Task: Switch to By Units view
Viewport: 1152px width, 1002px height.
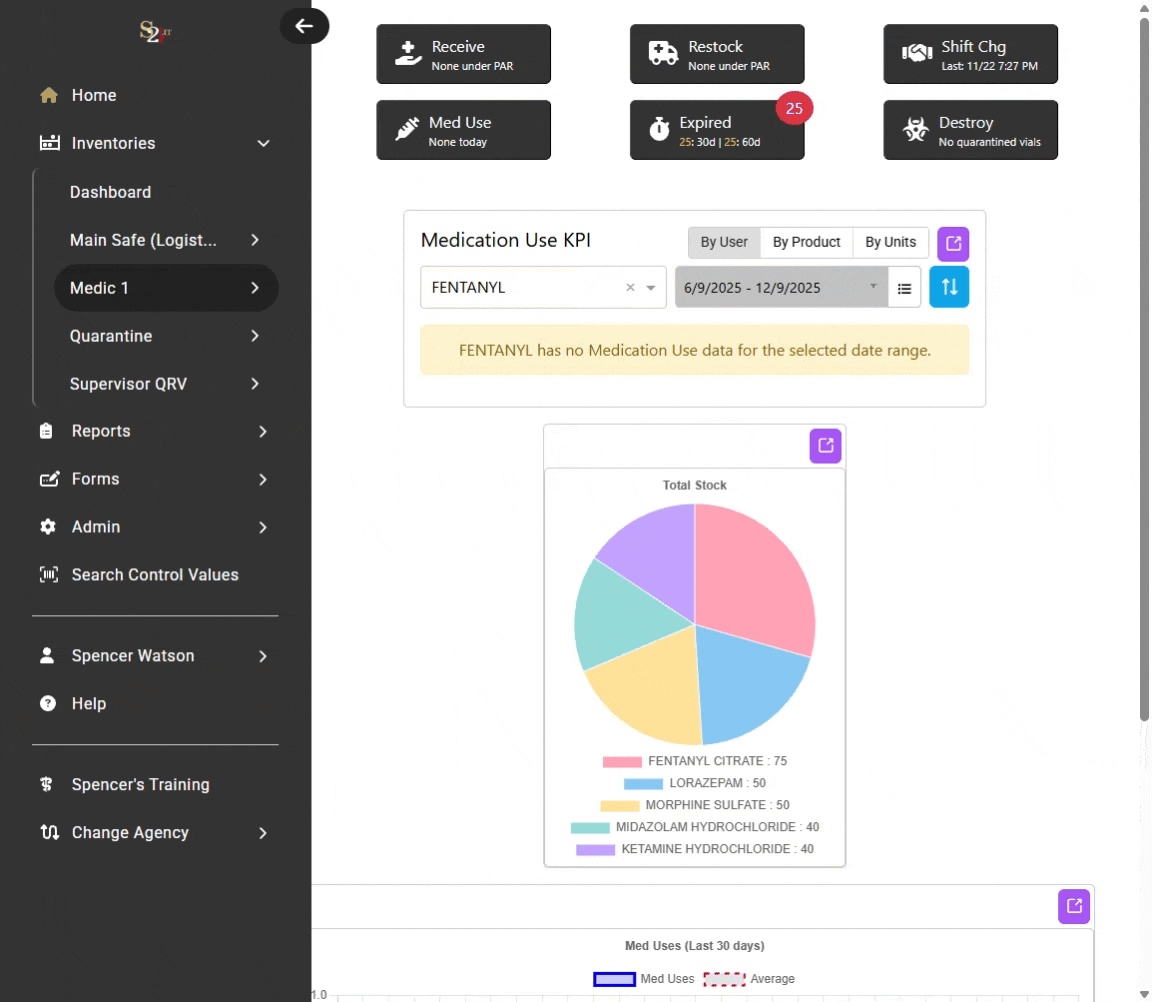Action: (x=890, y=241)
